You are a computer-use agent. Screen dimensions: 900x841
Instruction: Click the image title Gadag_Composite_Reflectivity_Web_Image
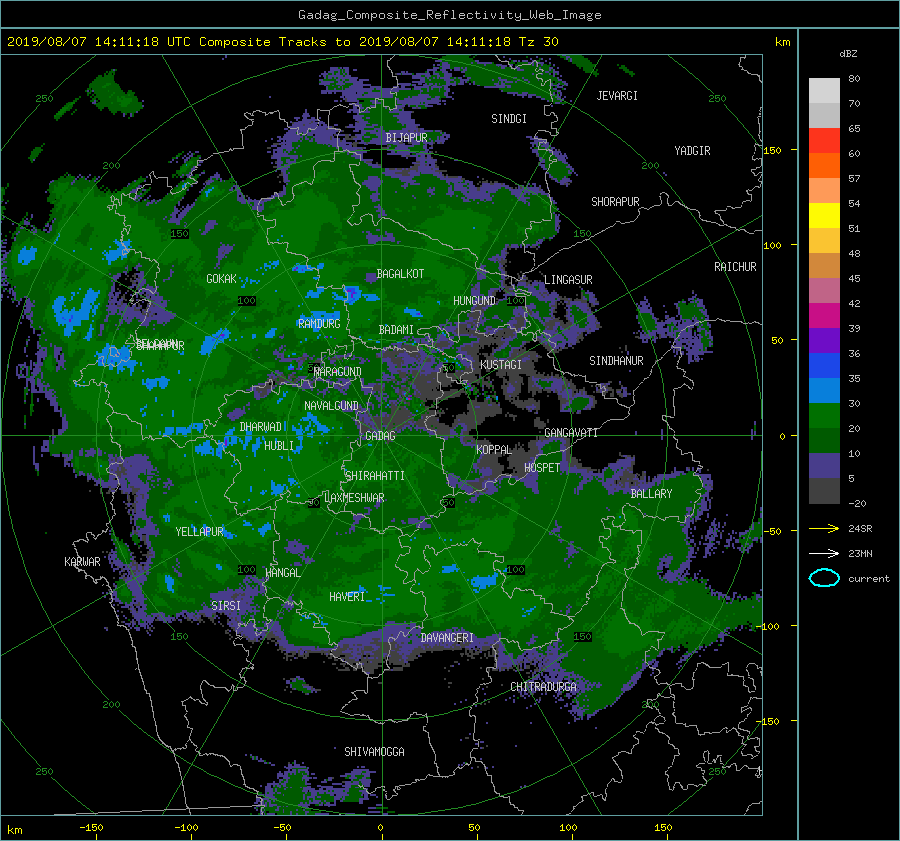(x=449, y=15)
